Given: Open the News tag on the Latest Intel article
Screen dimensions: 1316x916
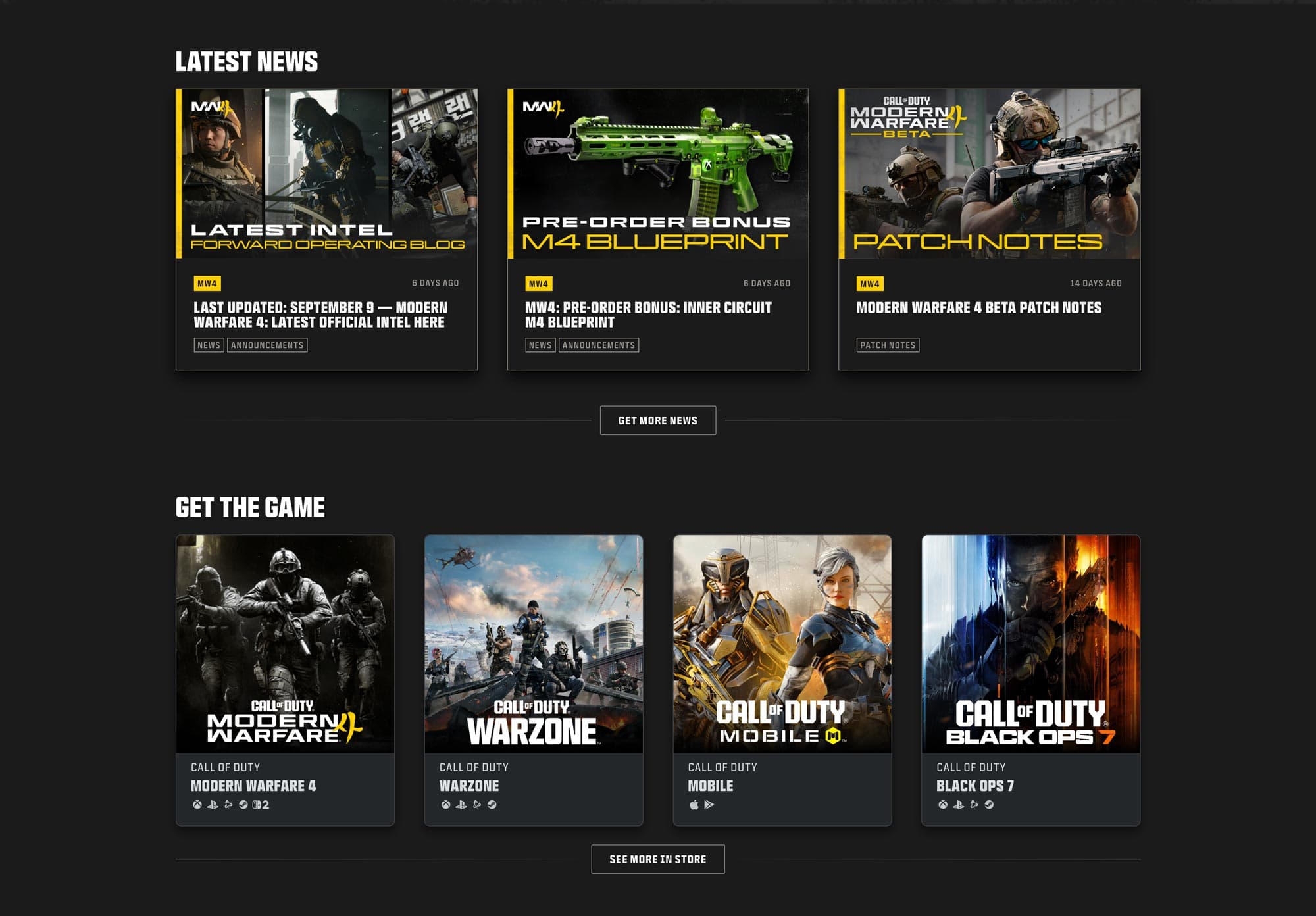Looking at the screenshot, I should 209,345.
